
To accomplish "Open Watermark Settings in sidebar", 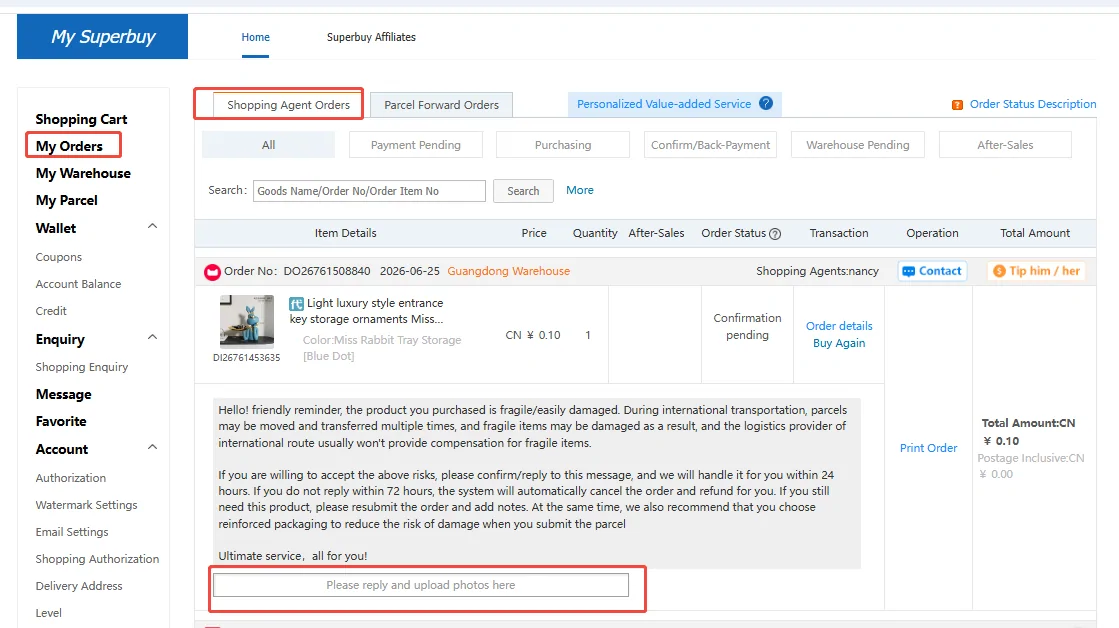I will [86, 505].
